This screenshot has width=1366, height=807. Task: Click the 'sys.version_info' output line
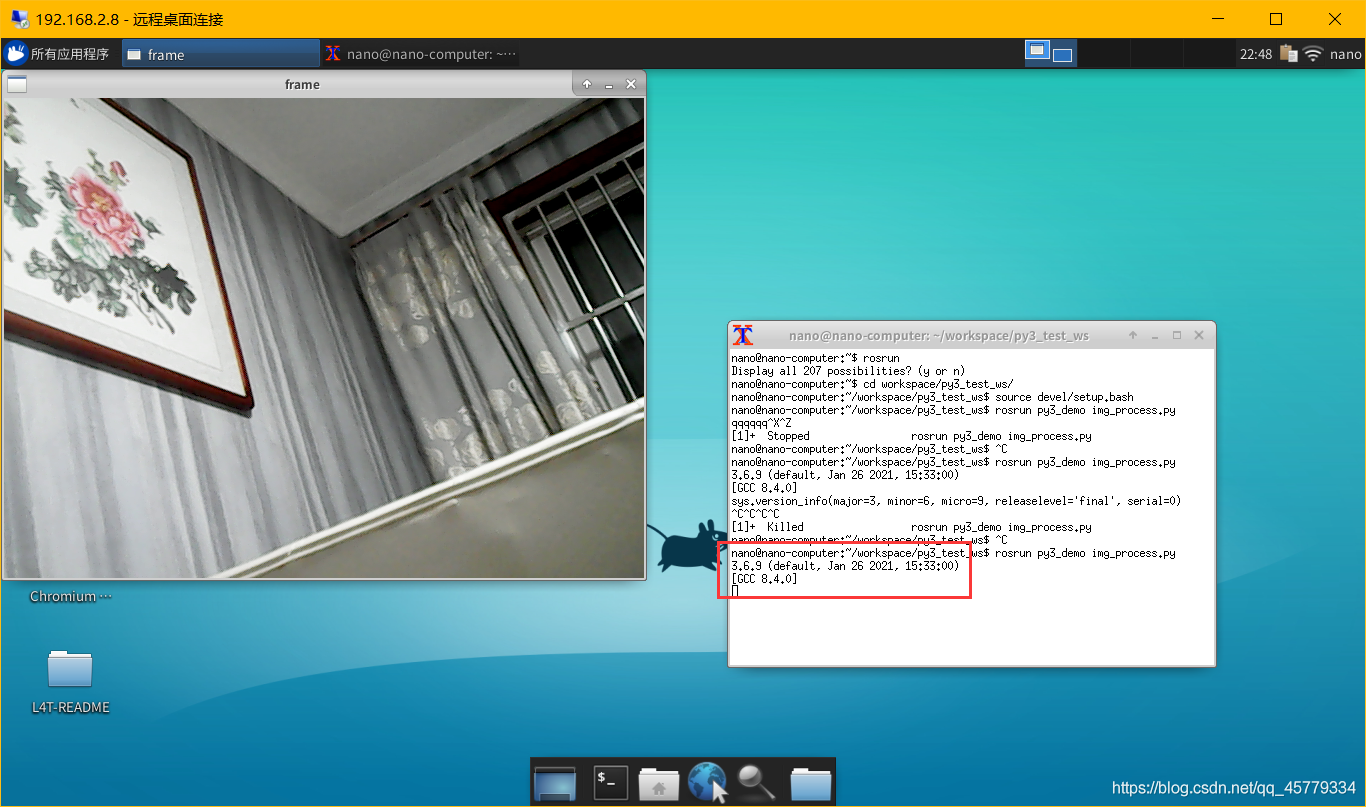click(x=956, y=501)
